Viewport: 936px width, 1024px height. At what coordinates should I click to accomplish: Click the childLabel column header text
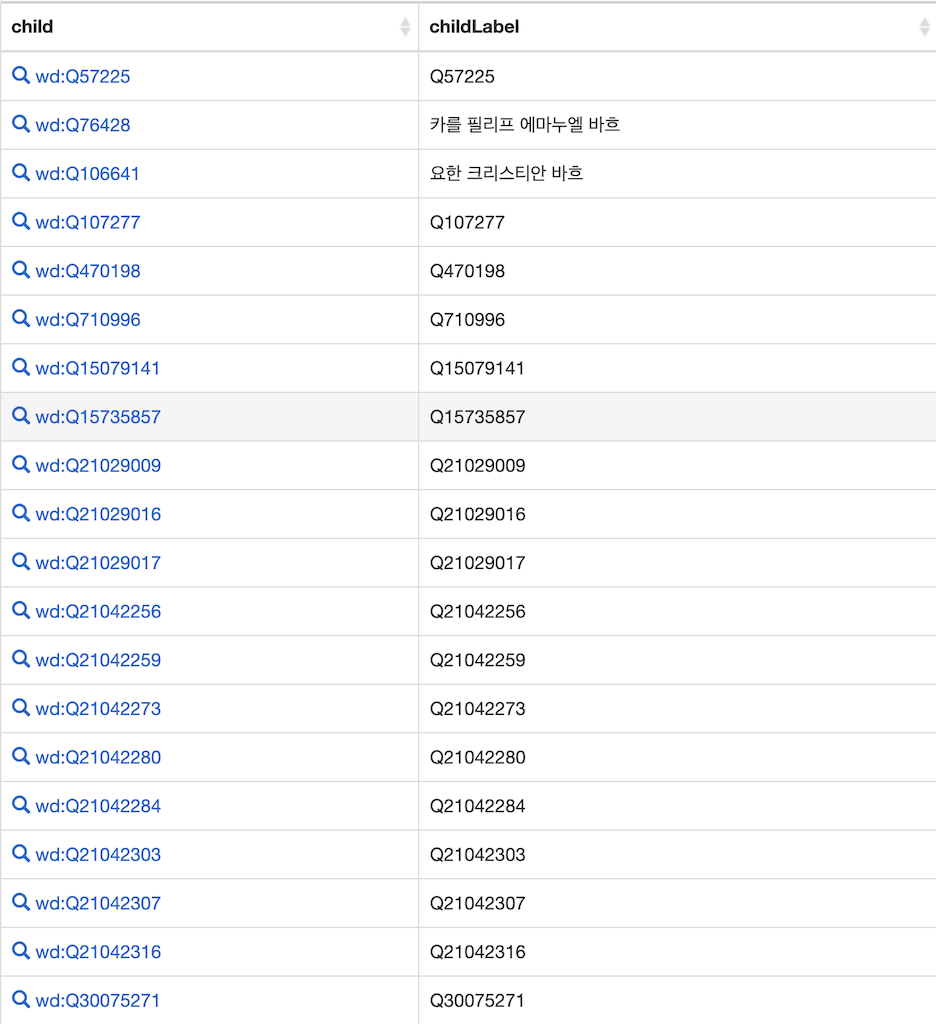tap(474, 27)
